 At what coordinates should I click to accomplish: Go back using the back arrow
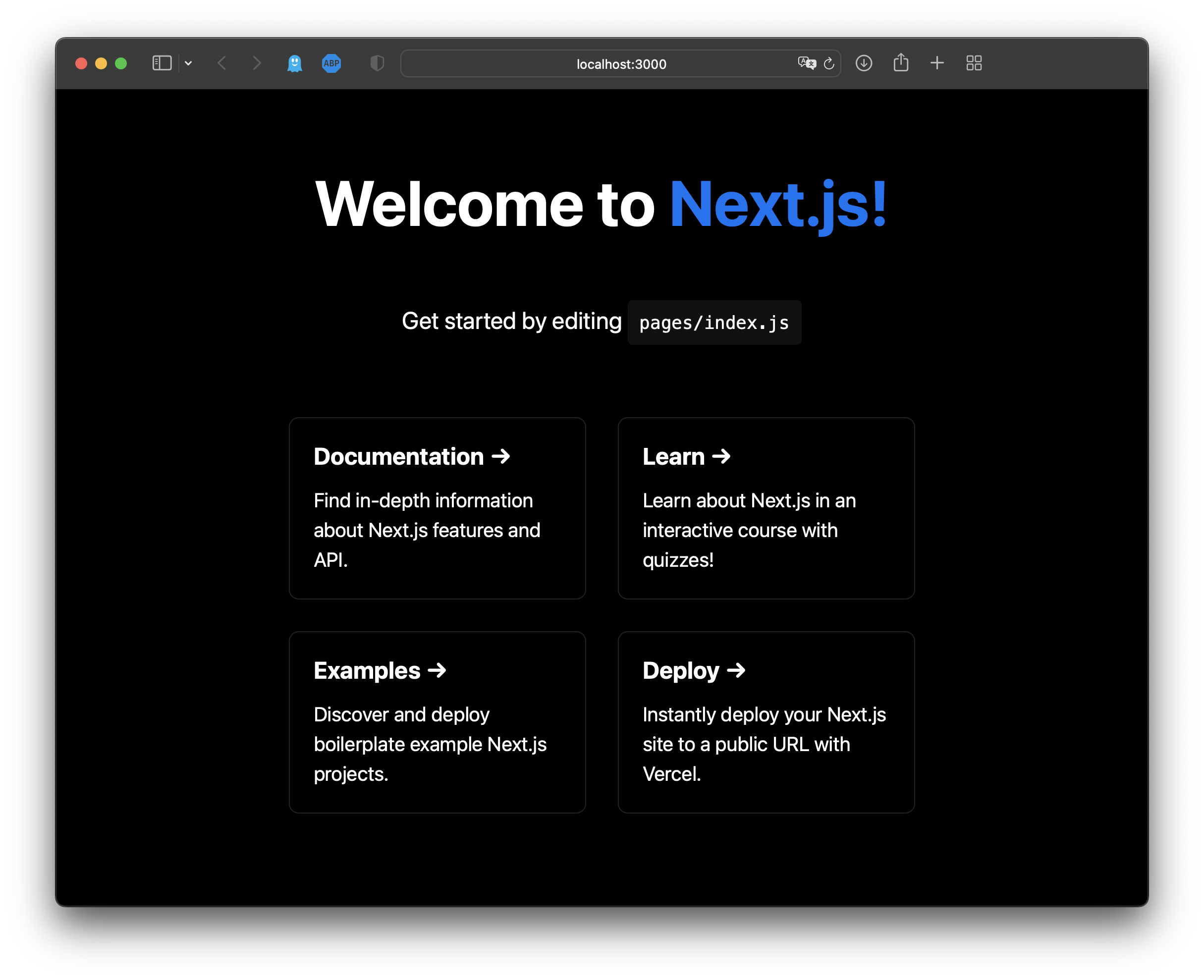[x=222, y=63]
